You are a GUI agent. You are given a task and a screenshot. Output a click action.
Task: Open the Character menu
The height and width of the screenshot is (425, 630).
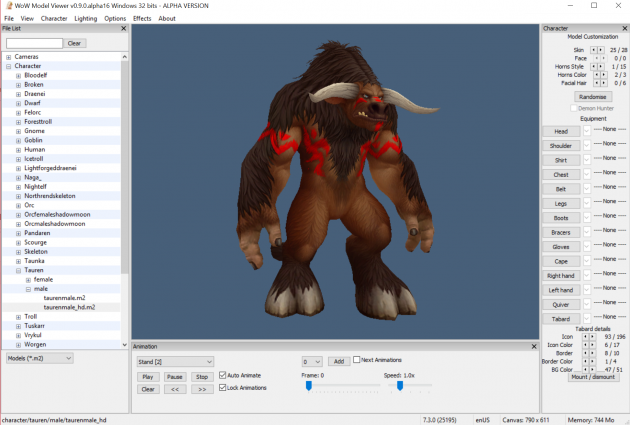54,18
